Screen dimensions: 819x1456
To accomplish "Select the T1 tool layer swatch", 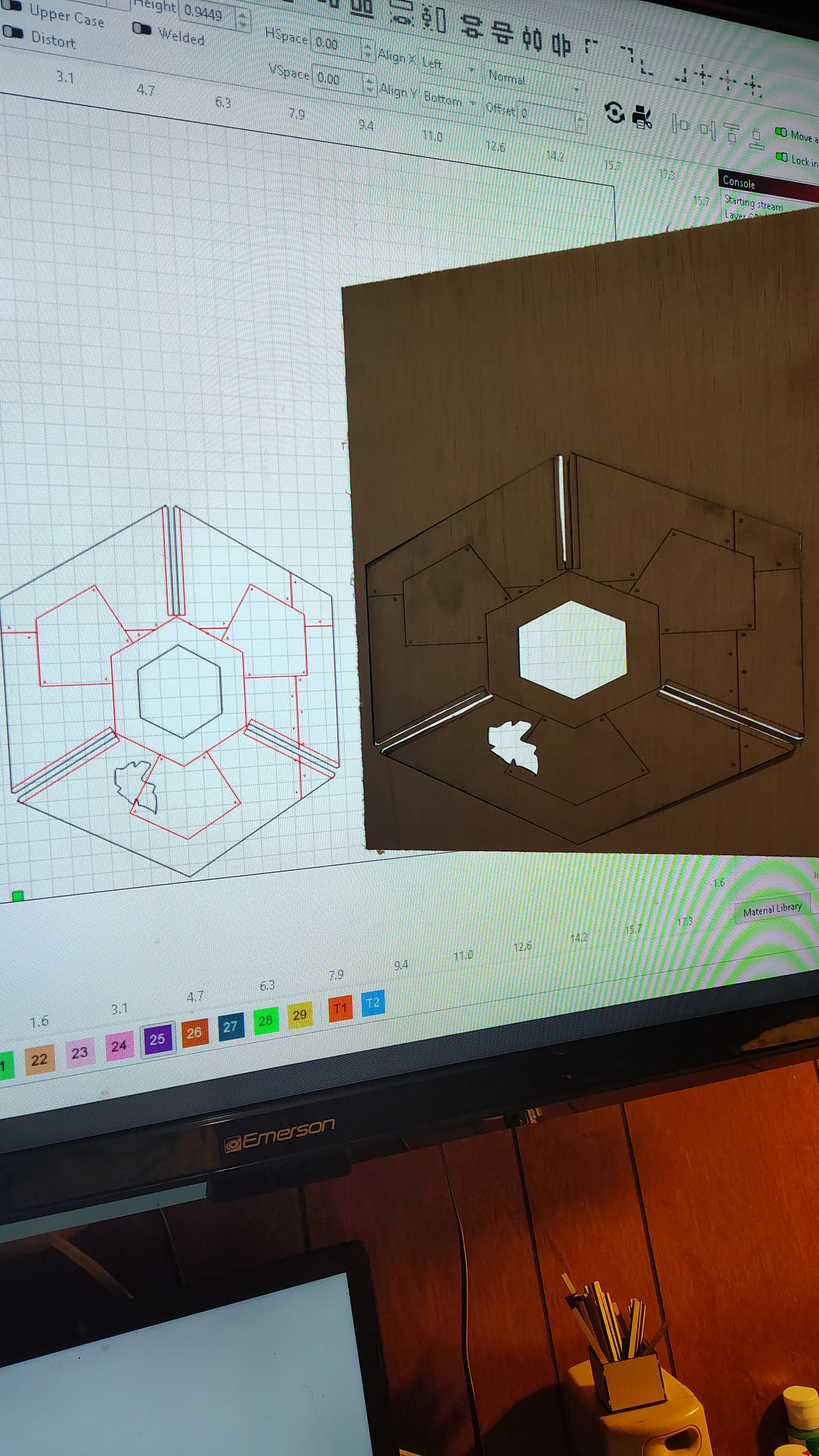I will click(340, 1009).
